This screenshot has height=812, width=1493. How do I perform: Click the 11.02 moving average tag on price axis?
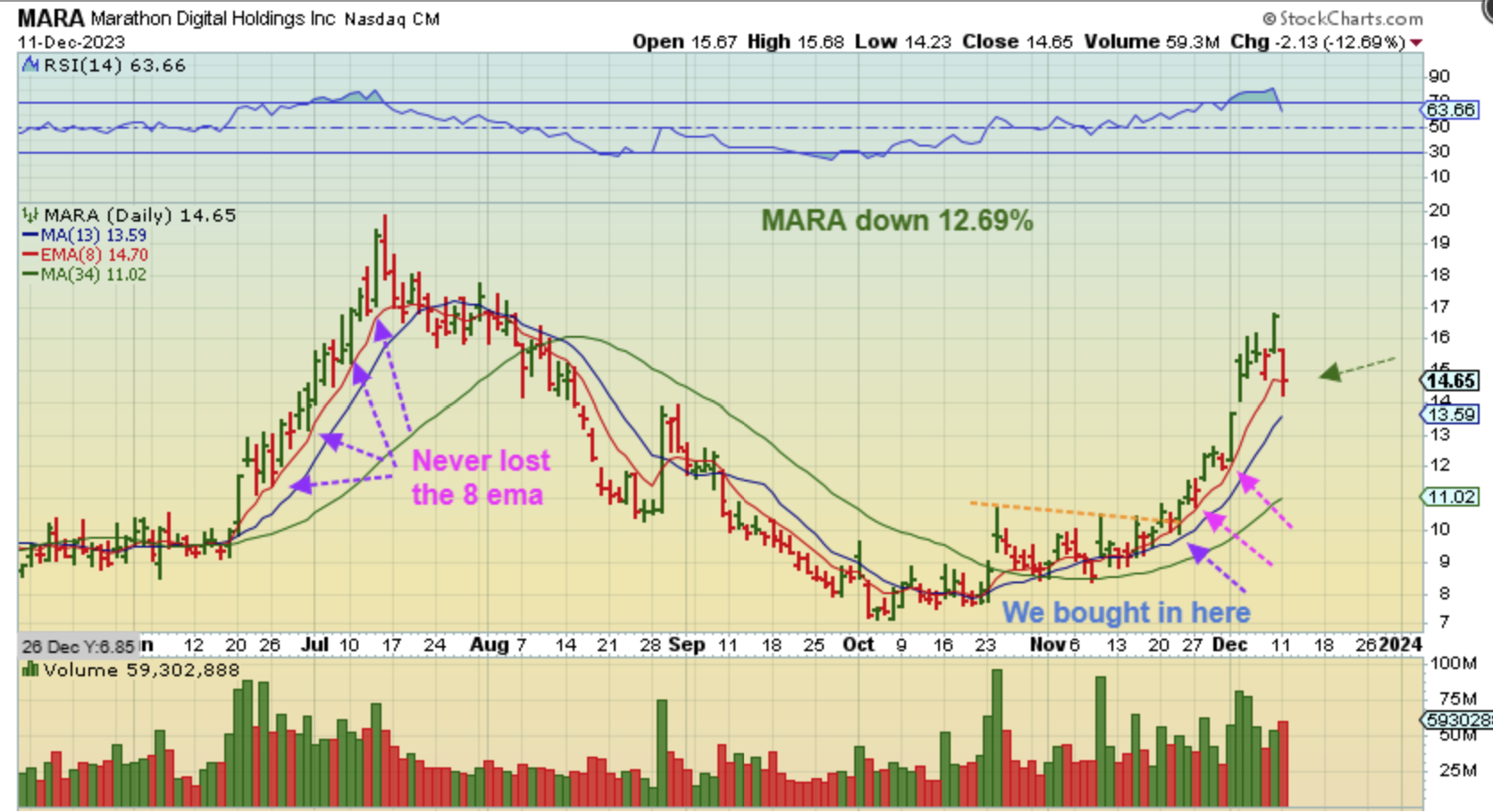(1449, 497)
